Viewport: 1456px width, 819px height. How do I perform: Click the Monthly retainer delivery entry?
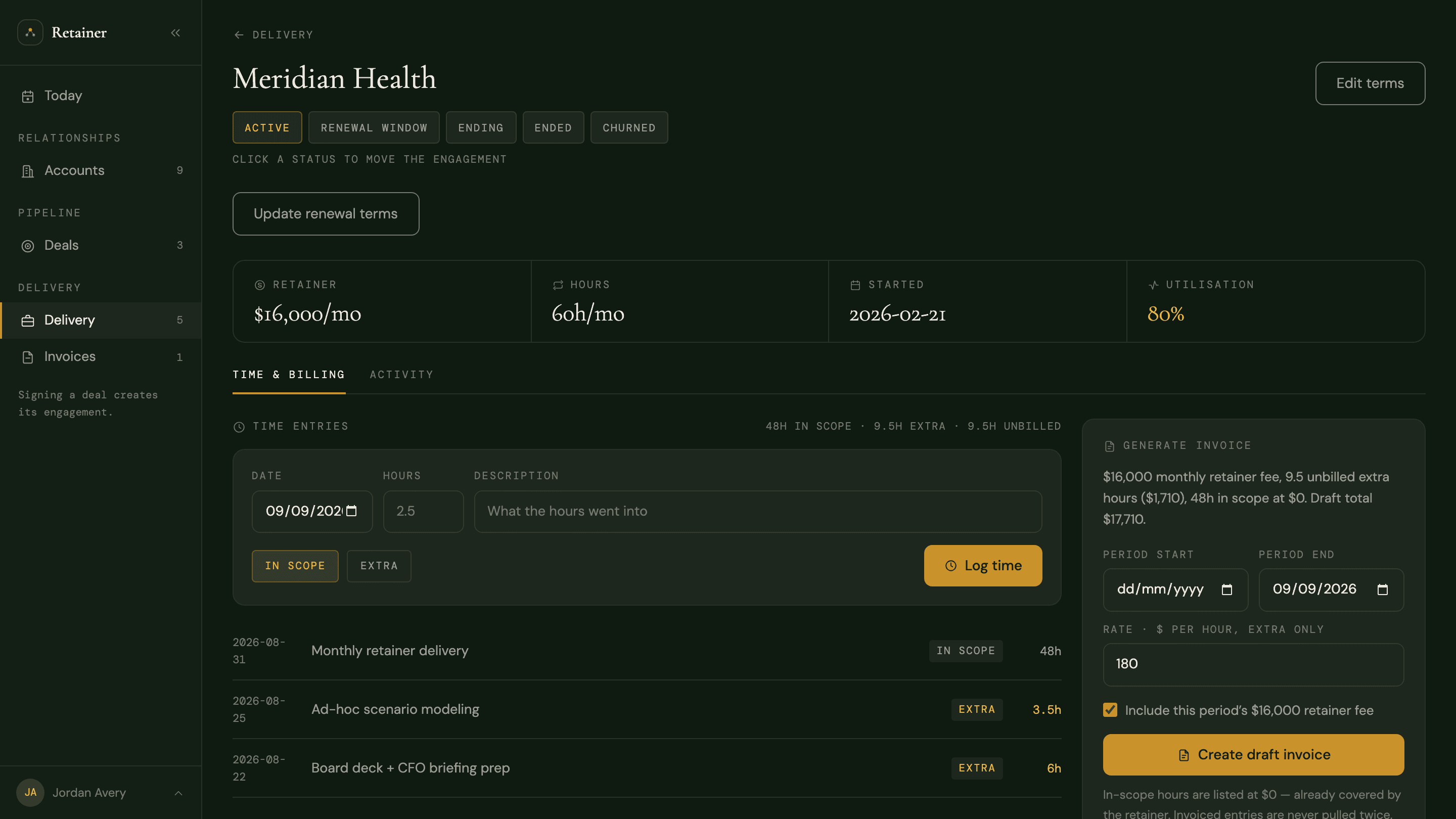click(647, 651)
